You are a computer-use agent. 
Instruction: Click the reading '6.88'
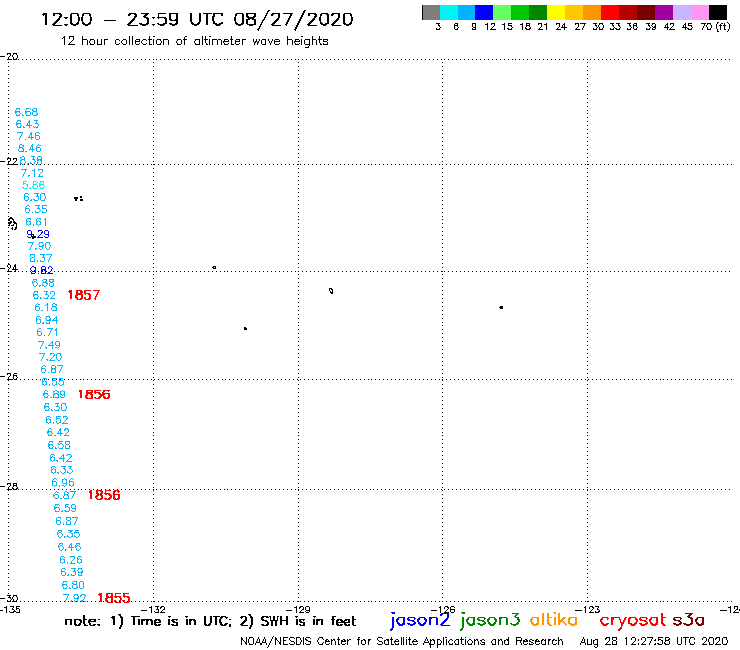click(x=43, y=283)
